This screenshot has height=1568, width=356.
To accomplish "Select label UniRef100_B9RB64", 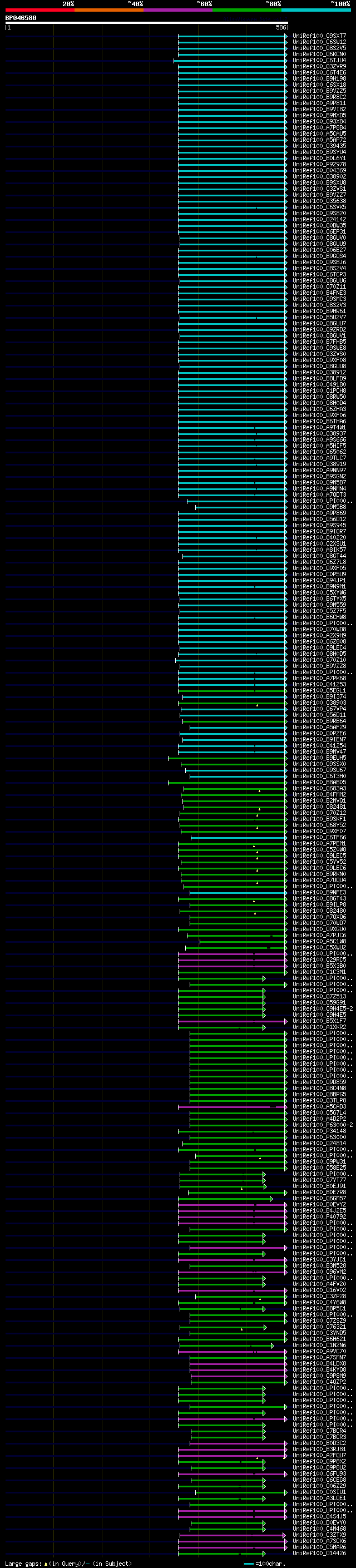I will point(319,721).
